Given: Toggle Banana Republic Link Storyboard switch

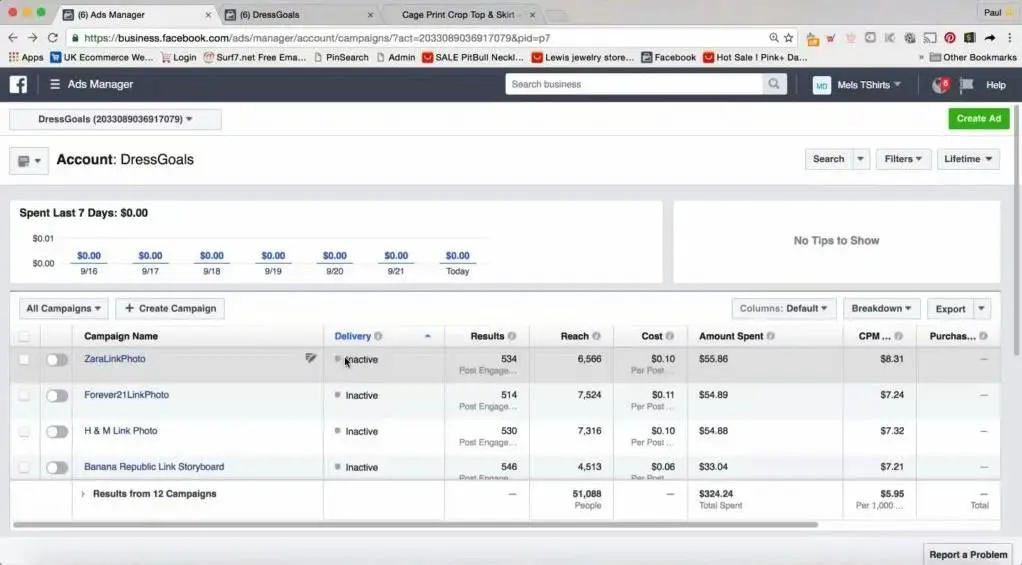Looking at the screenshot, I should [x=57, y=467].
